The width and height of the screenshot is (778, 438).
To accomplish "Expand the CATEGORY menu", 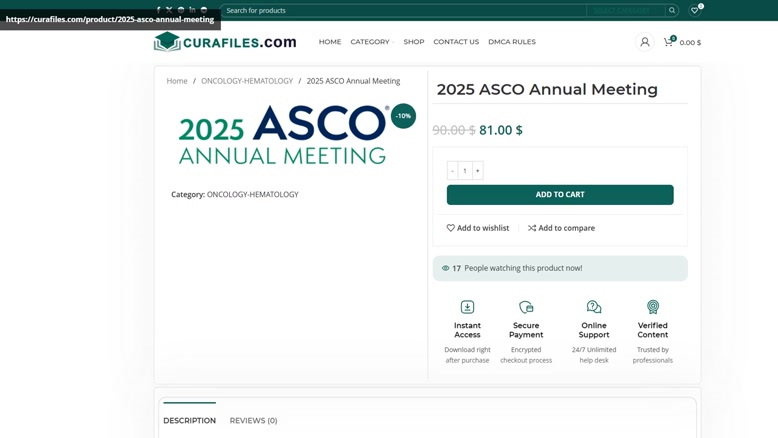I will [372, 42].
